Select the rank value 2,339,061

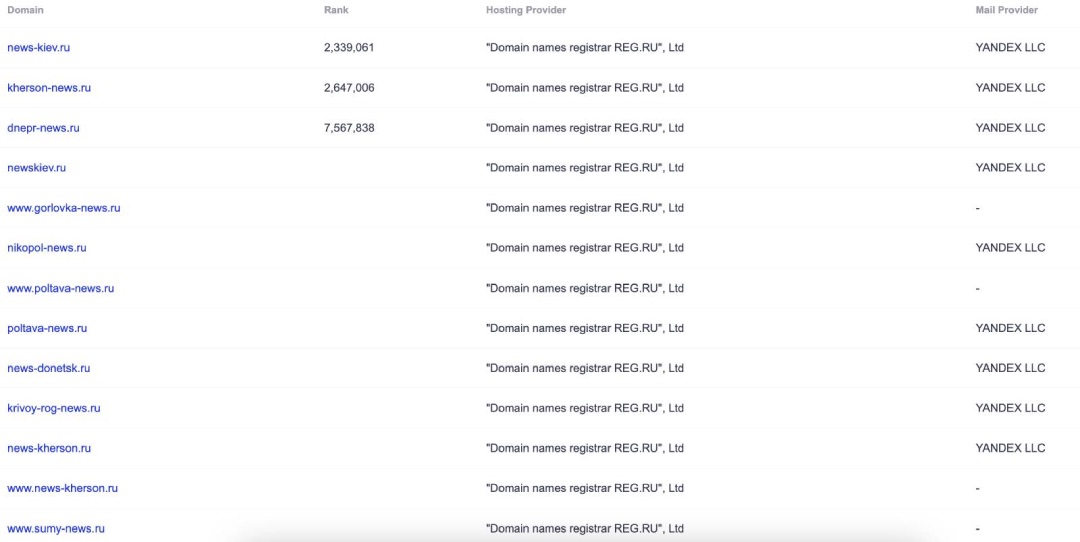(349, 48)
